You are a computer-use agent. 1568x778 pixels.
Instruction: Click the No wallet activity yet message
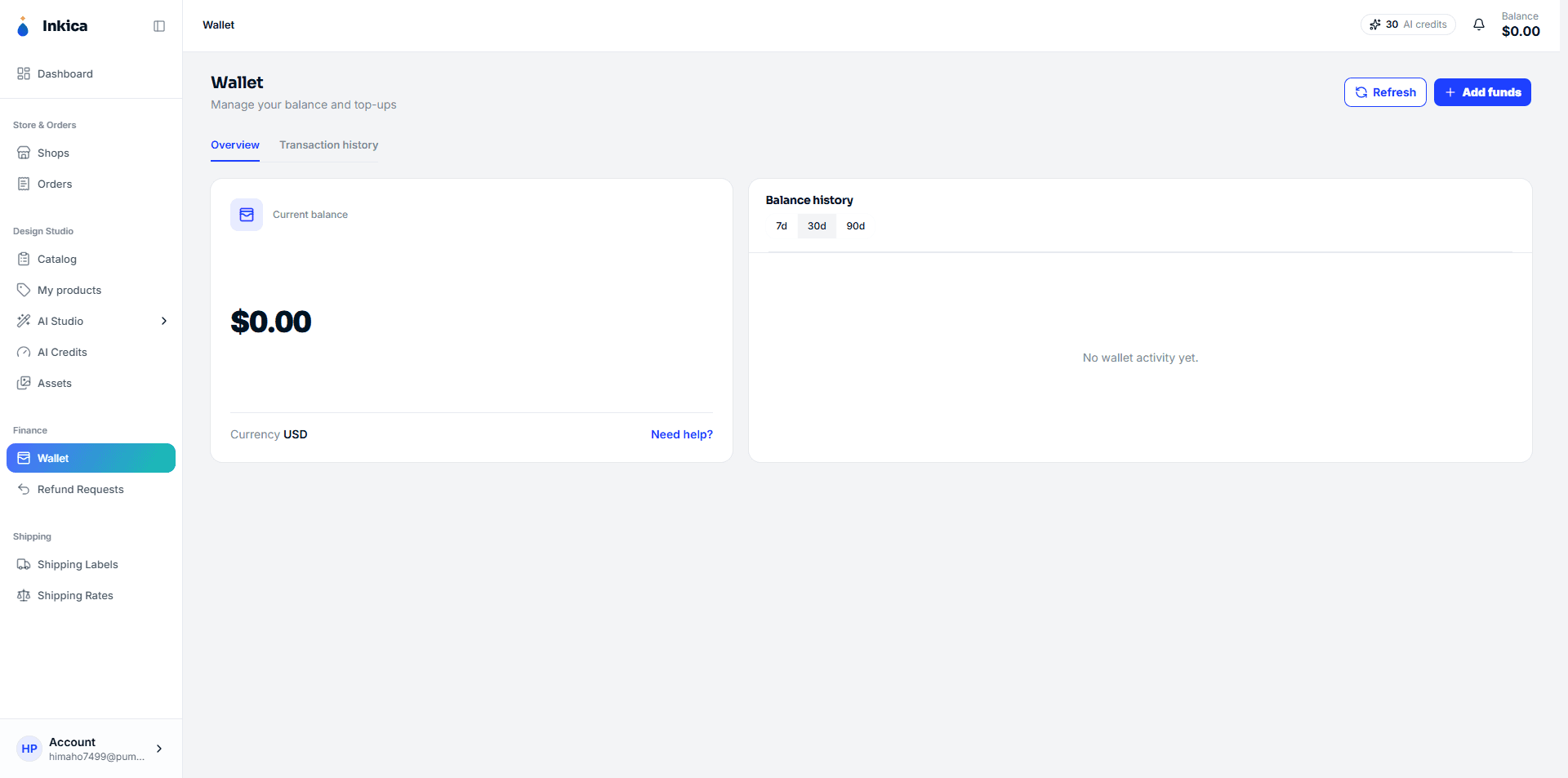tap(1140, 358)
